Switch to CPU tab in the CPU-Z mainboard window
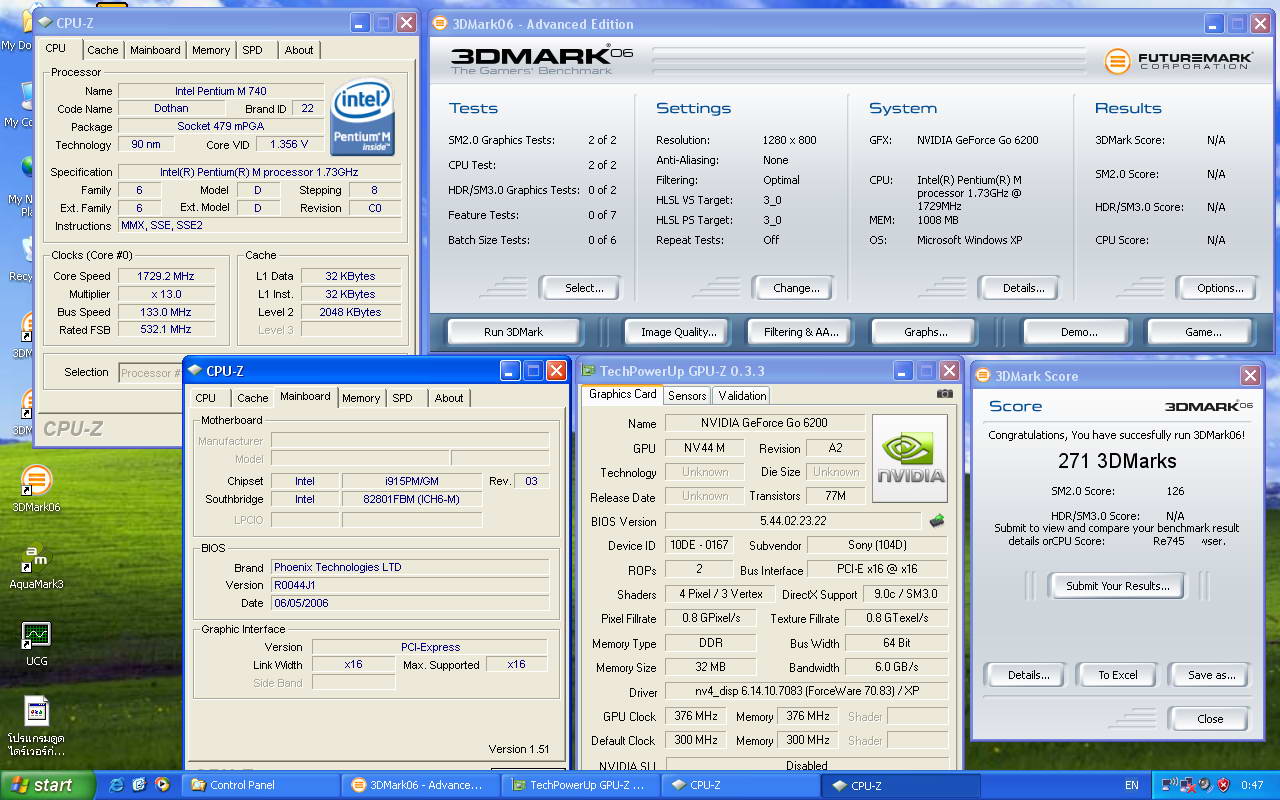The image size is (1280, 800). 206,398
